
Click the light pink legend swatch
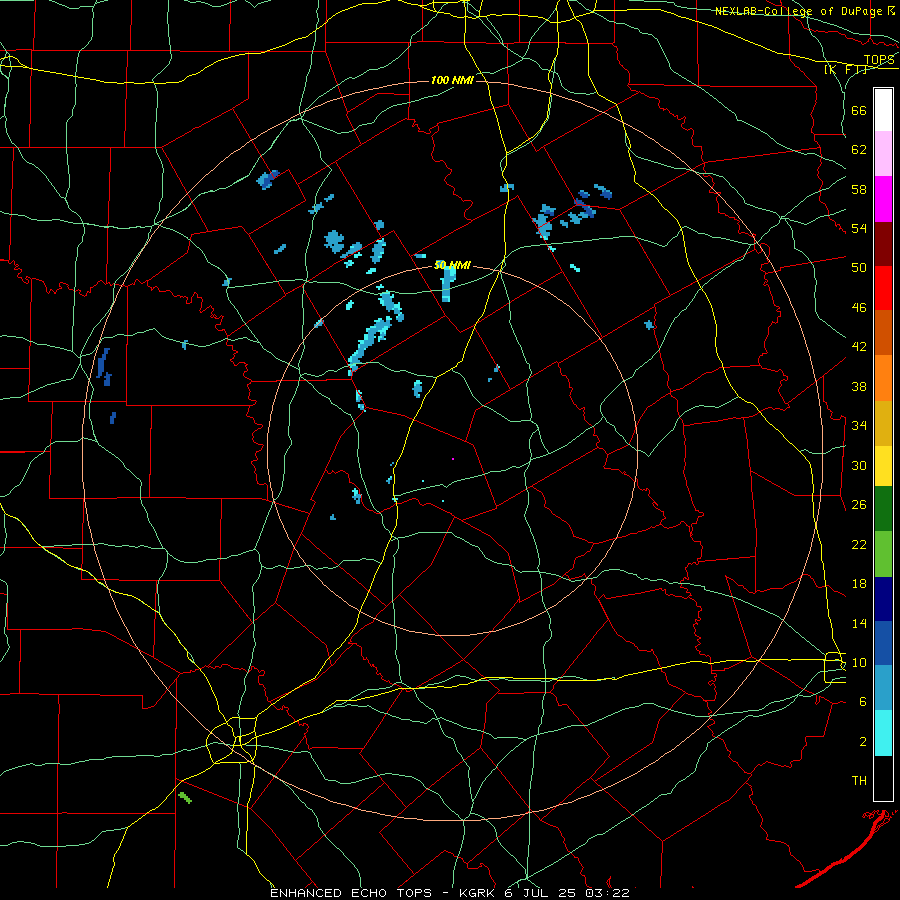tap(883, 154)
